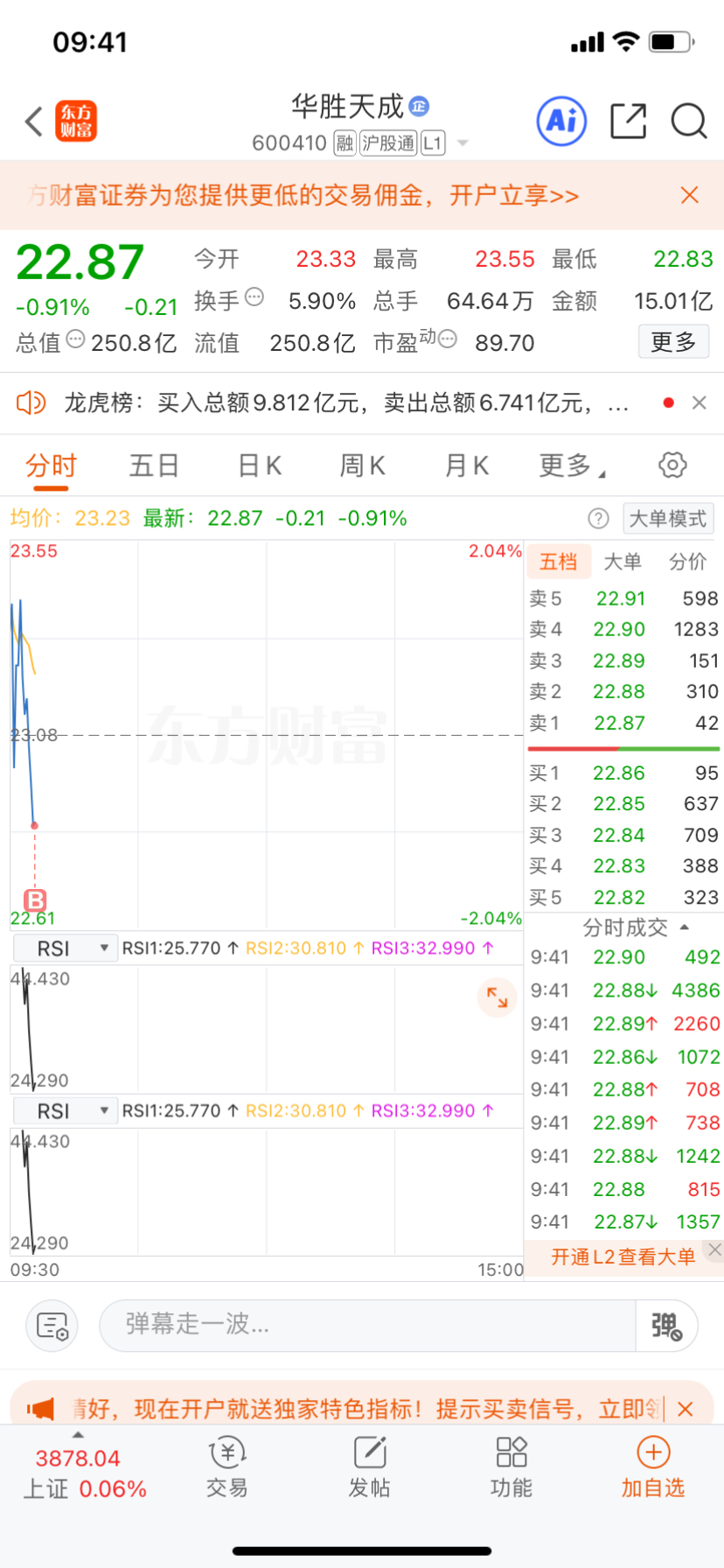The height and width of the screenshot is (1568, 724).
Task: Open the Ai assistant icon
Action: pyautogui.click(x=561, y=121)
